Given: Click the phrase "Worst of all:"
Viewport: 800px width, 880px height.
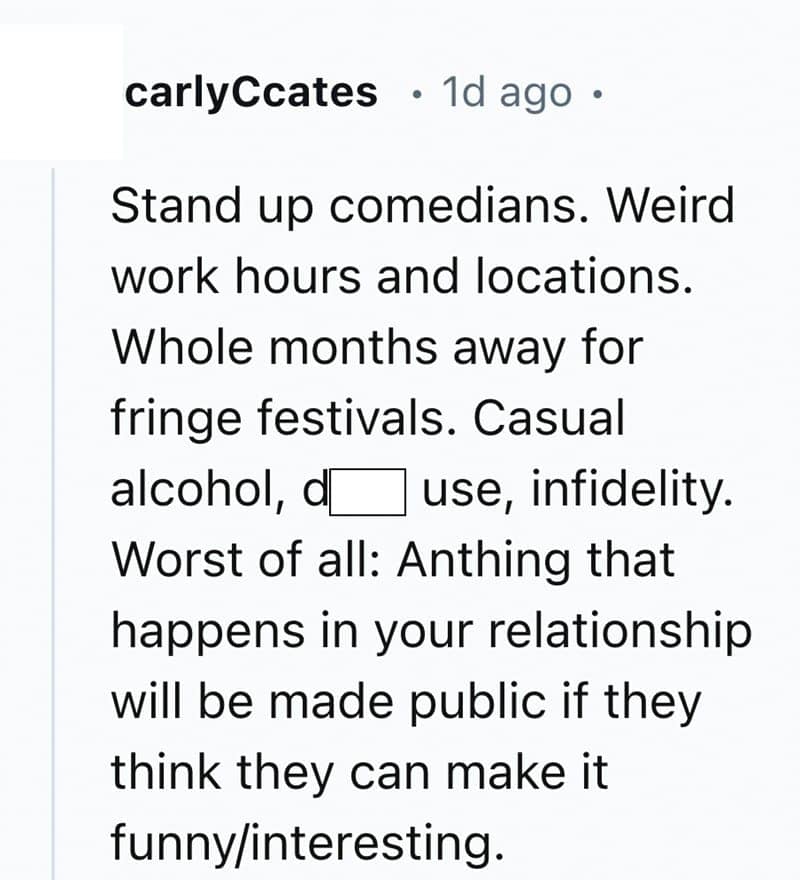Looking at the screenshot, I should tap(248, 560).
